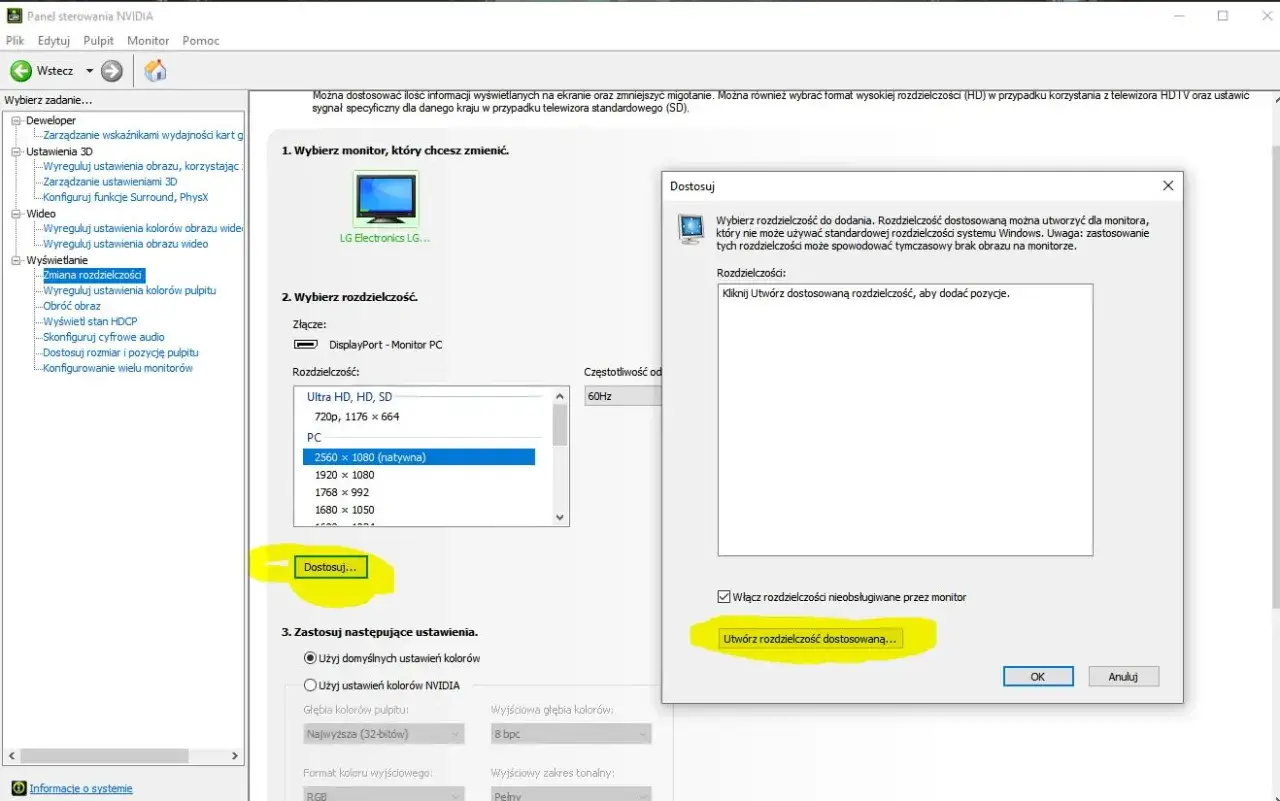Viewport: 1280px width, 801px height.
Task: Open the Monitor menu
Action: pos(148,41)
